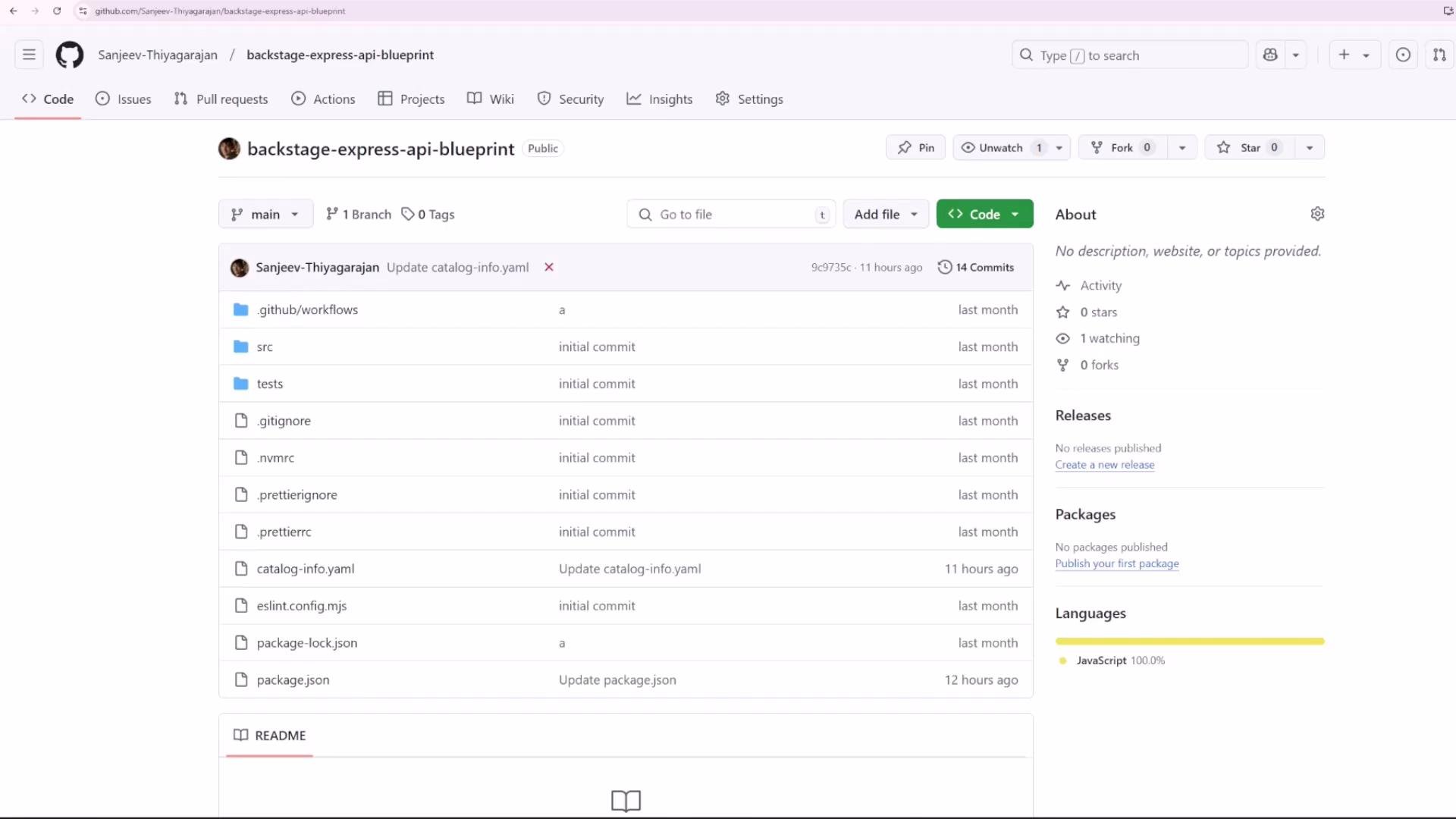The height and width of the screenshot is (819, 1456).
Task: Click Publish your first package link
Action: click(x=1116, y=563)
